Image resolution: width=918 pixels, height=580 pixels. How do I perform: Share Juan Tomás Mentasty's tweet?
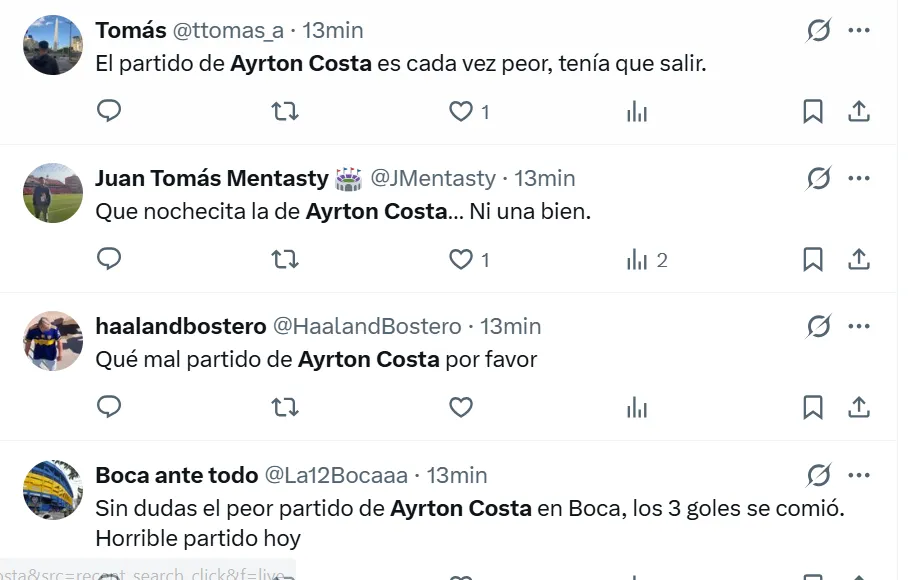click(859, 260)
